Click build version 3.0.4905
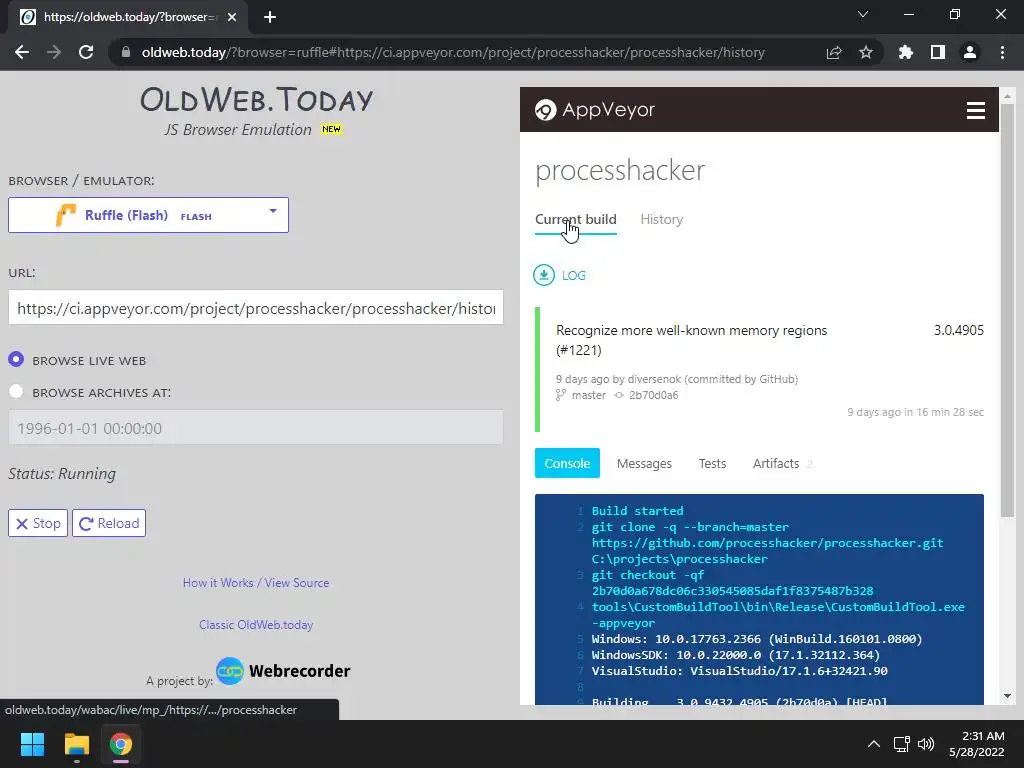1024x768 pixels. (958, 330)
